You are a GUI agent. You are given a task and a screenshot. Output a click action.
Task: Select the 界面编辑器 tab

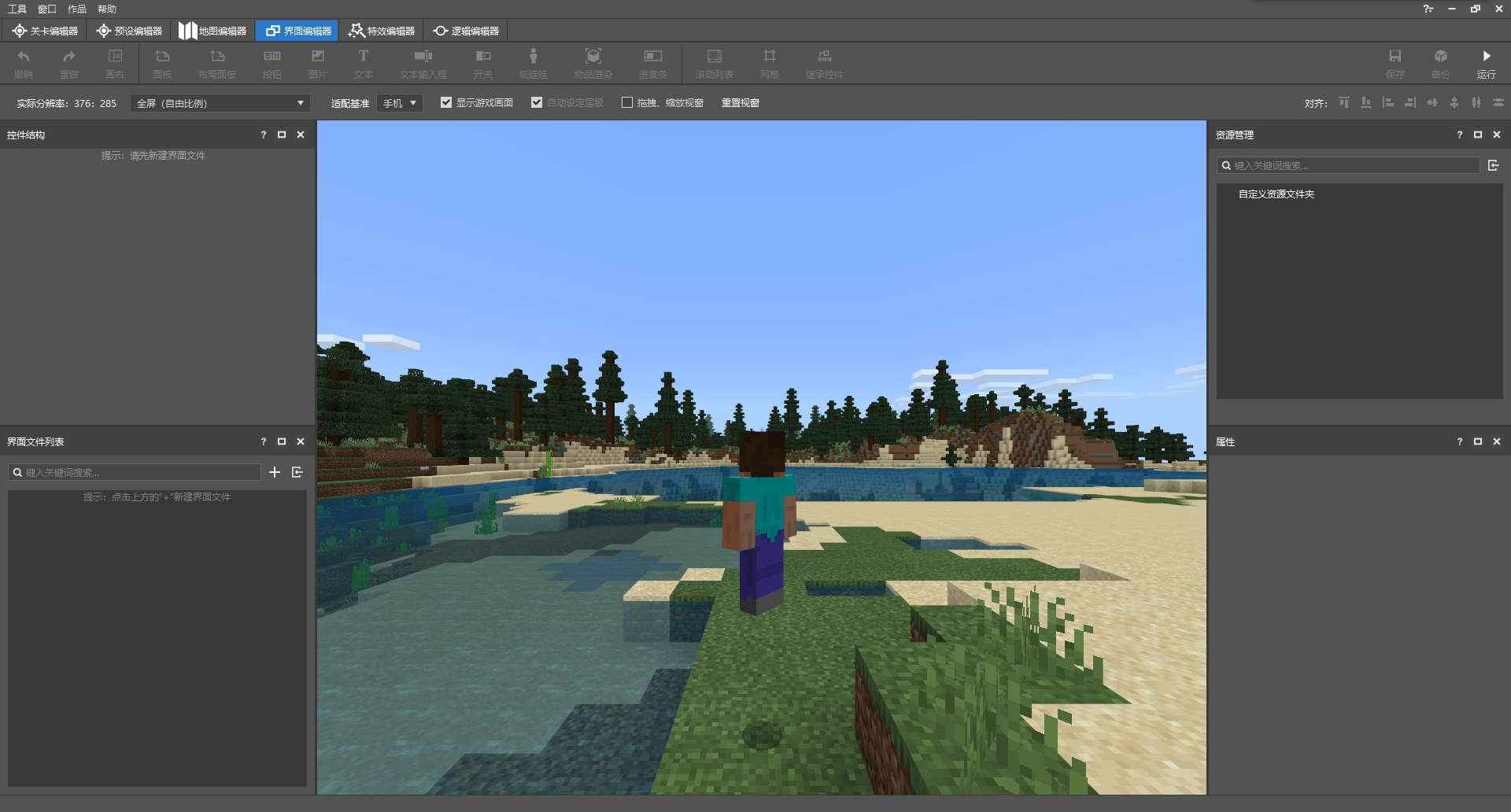click(297, 31)
